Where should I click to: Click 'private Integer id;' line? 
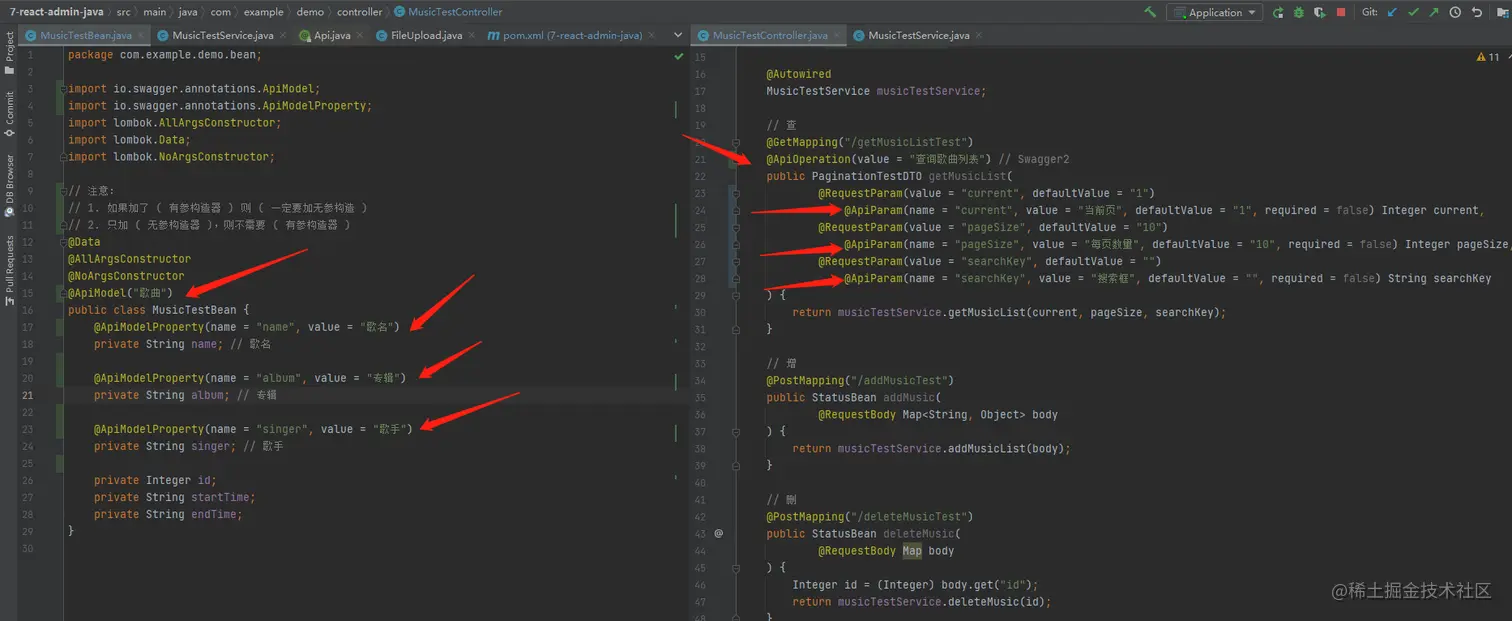[x=155, y=480]
